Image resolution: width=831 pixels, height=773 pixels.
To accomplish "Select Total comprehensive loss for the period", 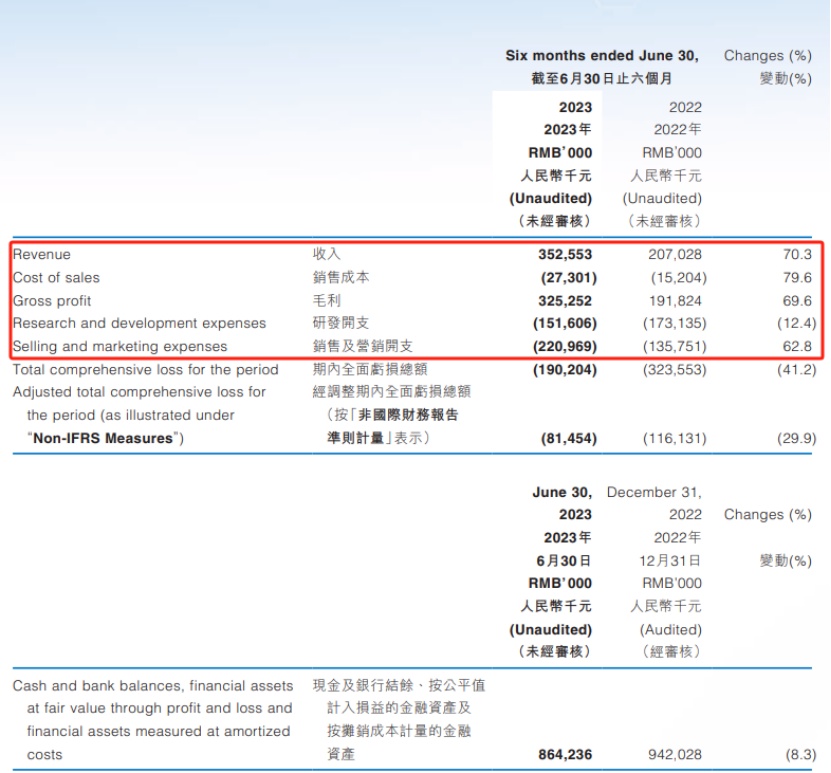I will tap(146, 369).
